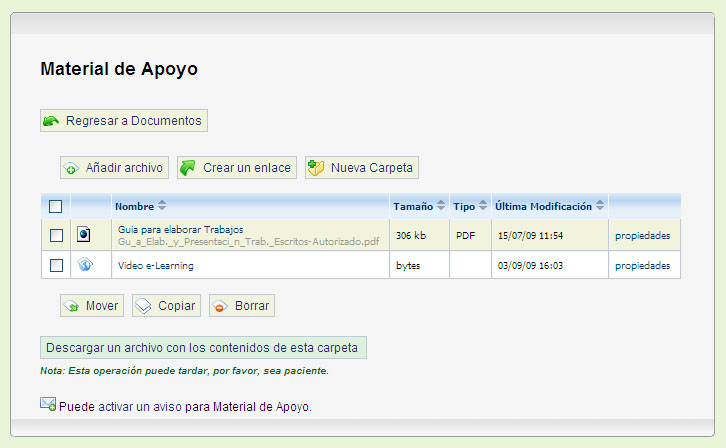Click the Mover button label
The height and width of the screenshot is (448, 726).
click(102, 306)
